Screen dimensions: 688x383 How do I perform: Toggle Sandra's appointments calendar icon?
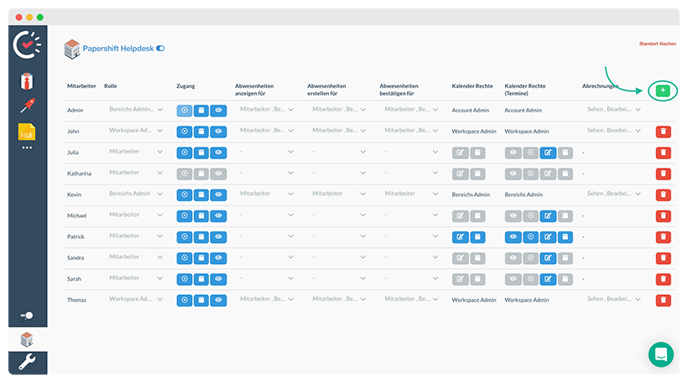click(565, 258)
